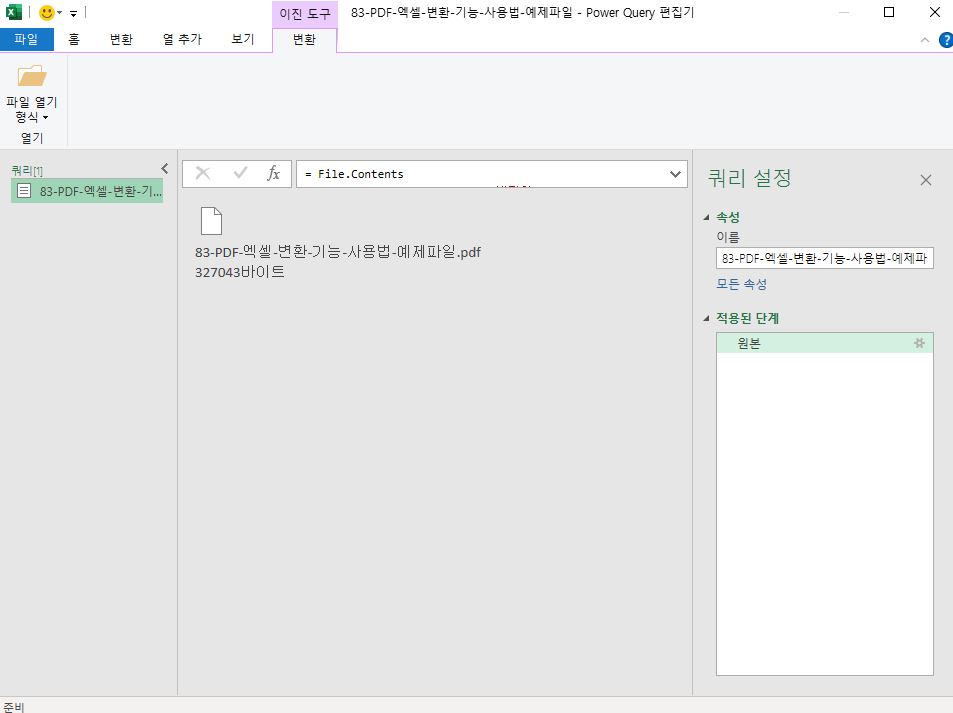Collapse the ribbon with the chevron
This screenshot has height=713, width=953.
[925, 40]
